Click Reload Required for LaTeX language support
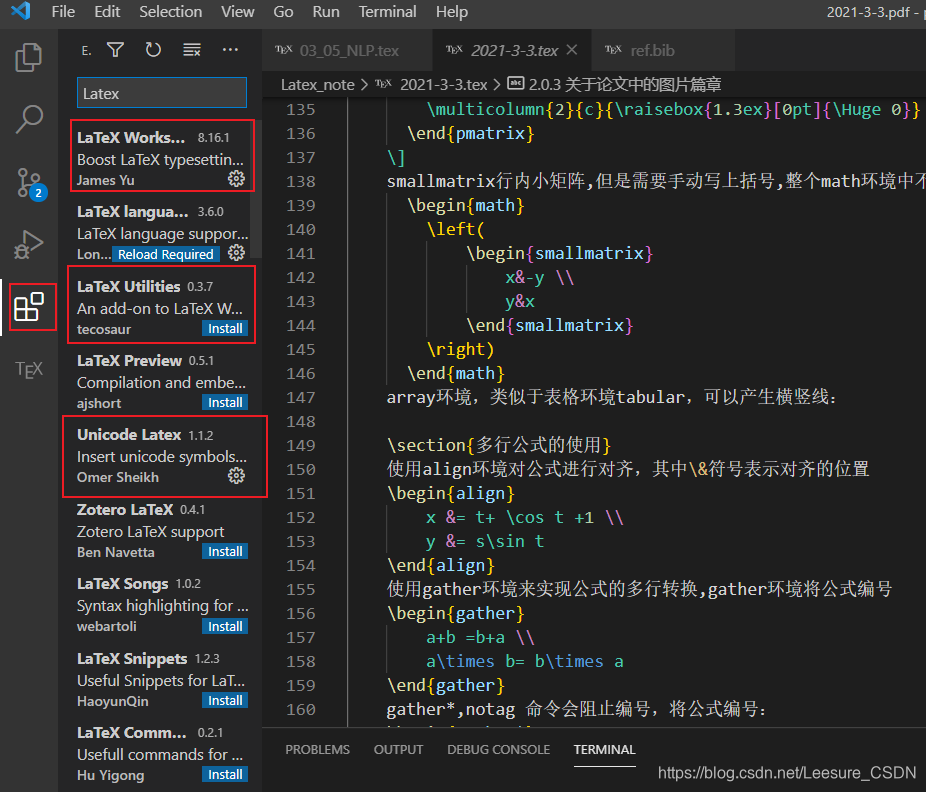The image size is (926, 792). pyautogui.click(x=165, y=254)
